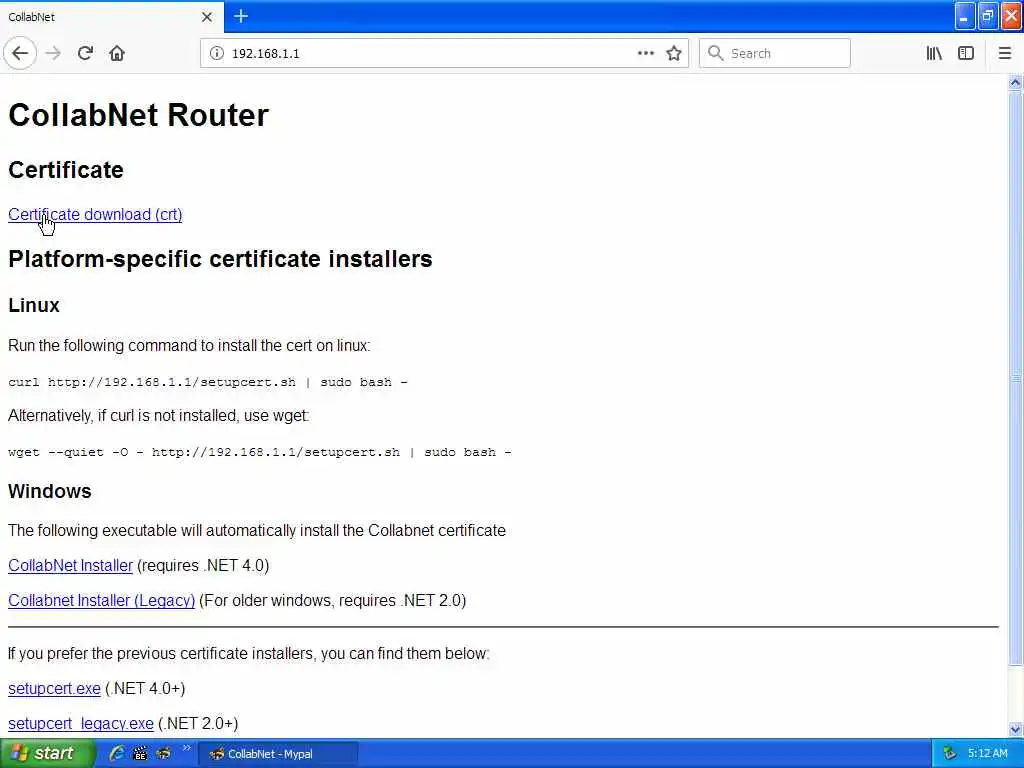Download the CollabNet Installer
Viewport: 1024px width, 768px height.
pyautogui.click(x=71, y=566)
